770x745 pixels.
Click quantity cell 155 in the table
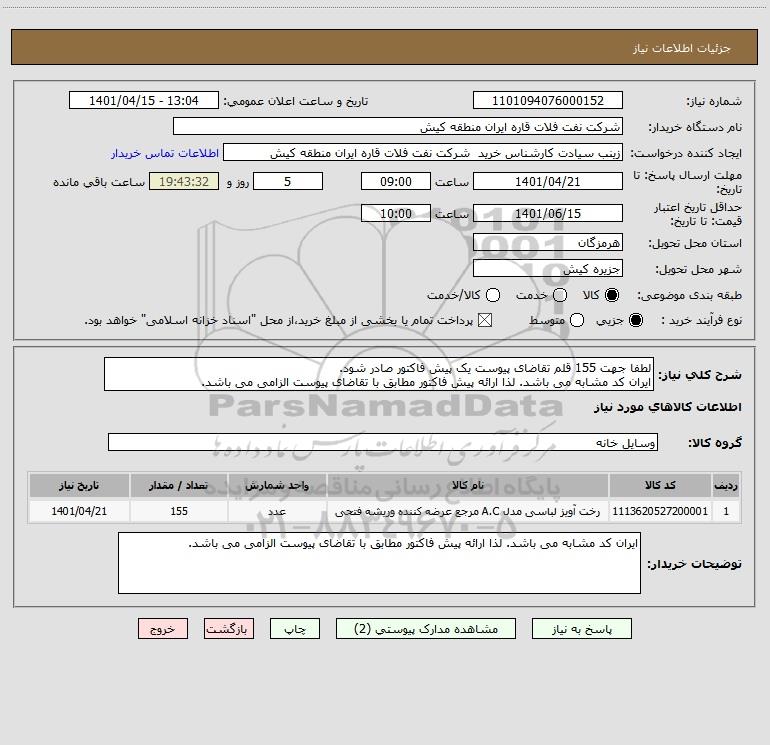pyautogui.click(x=179, y=511)
